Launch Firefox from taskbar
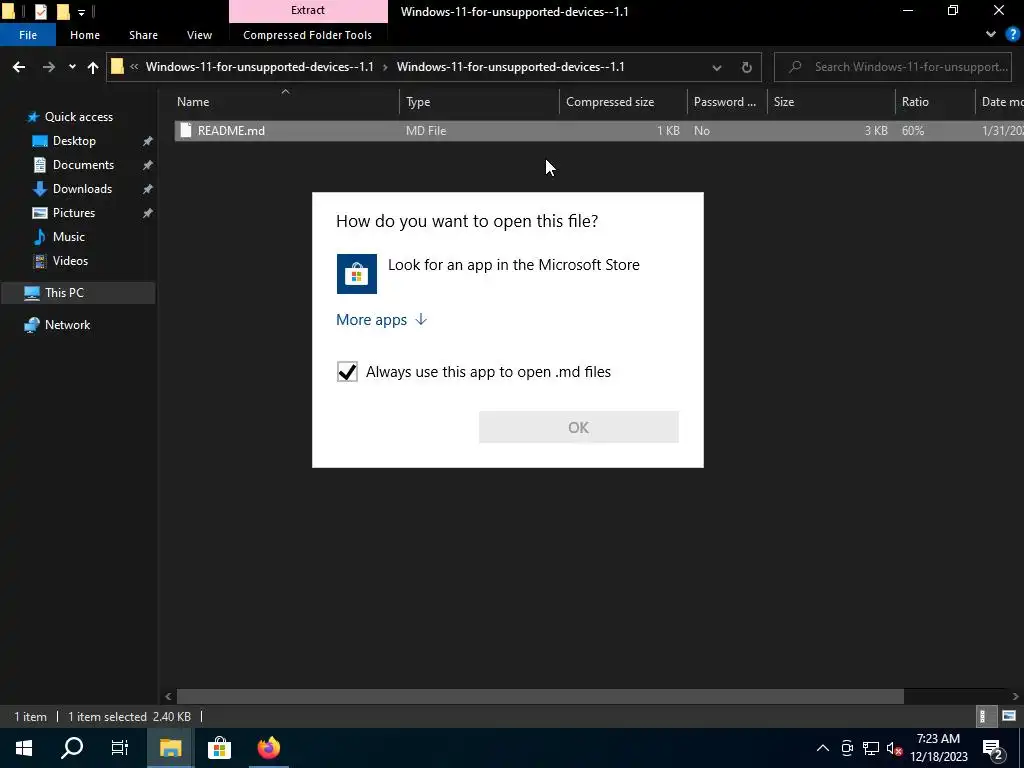This screenshot has height=768, width=1024. [x=268, y=748]
